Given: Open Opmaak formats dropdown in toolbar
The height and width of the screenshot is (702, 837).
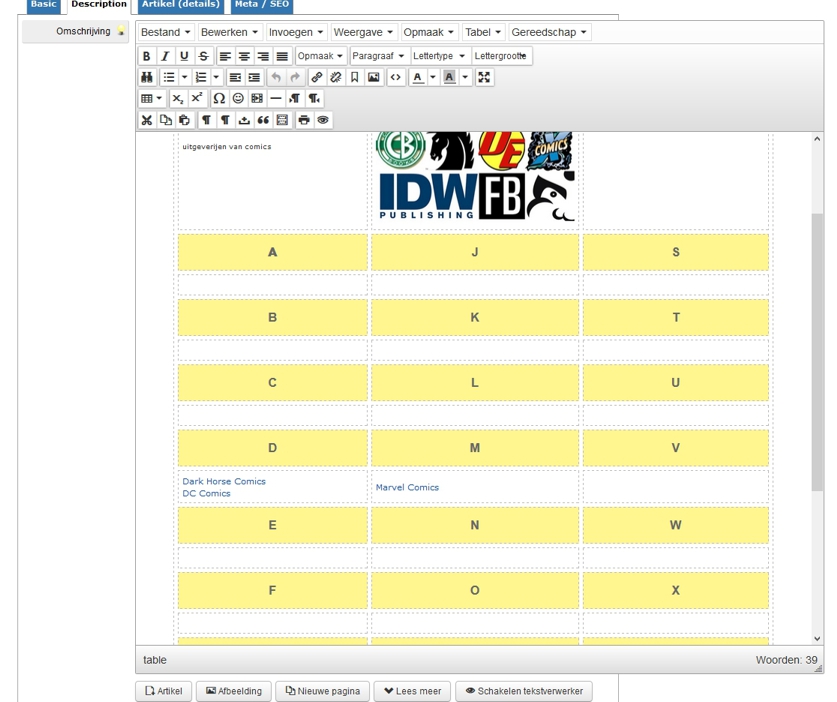Looking at the screenshot, I should (x=320, y=56).
